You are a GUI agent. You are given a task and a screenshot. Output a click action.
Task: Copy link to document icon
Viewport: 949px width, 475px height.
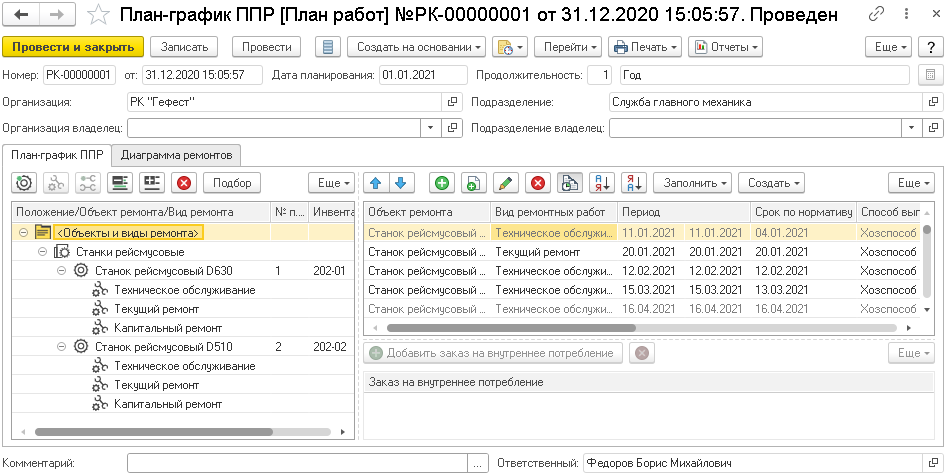tap(876, 15)
